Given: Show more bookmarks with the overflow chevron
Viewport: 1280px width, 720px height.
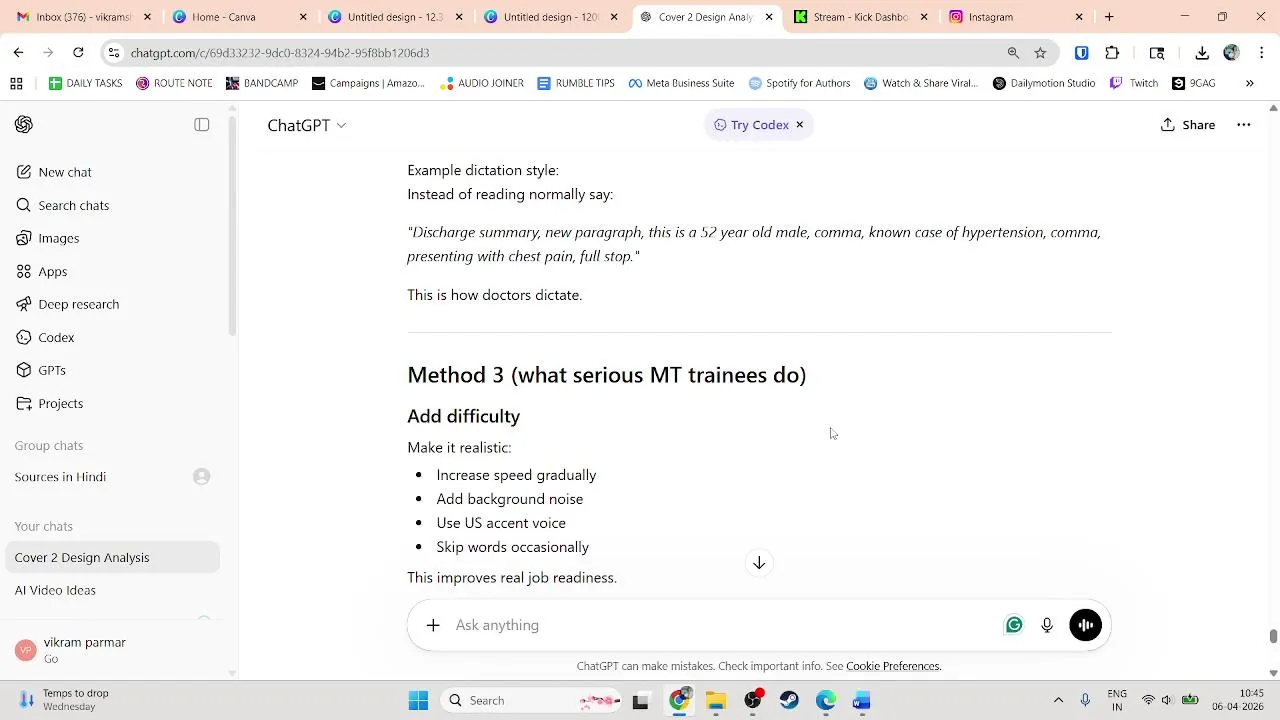Looking at the screenshot, I should tap(1249, 83).
